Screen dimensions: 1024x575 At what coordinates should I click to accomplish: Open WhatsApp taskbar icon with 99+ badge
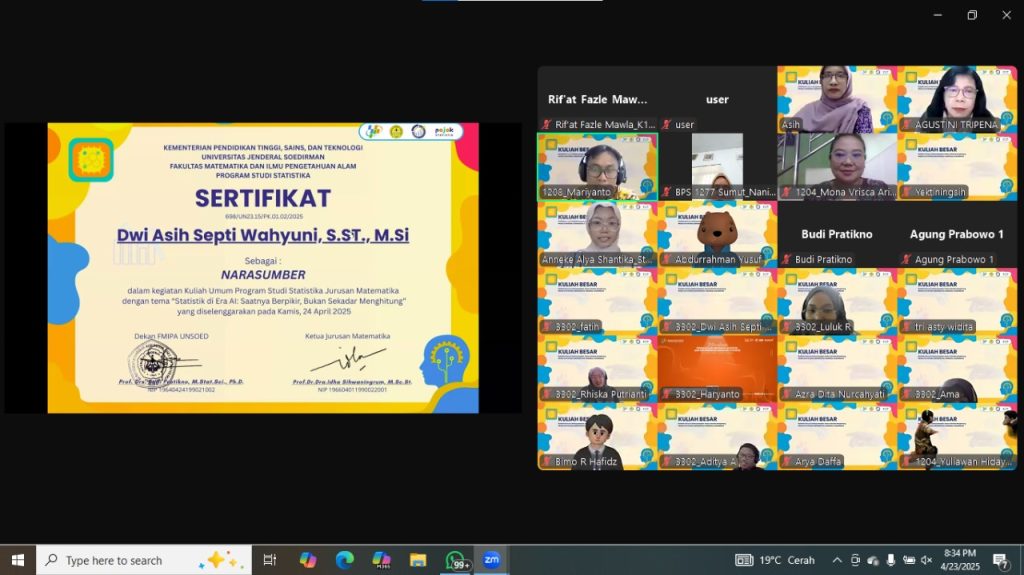[455, 560]
